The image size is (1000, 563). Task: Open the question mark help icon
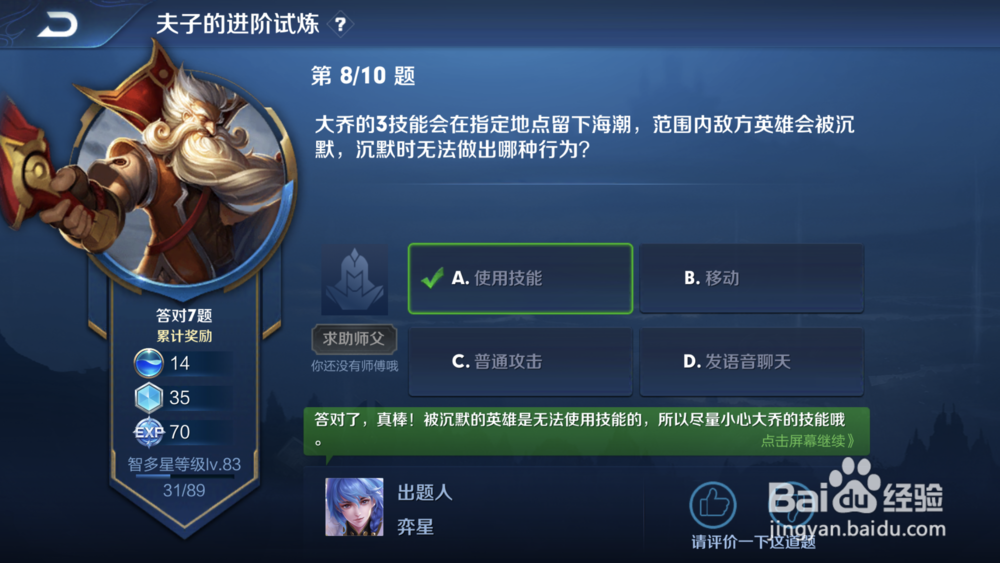click(341, 25)
